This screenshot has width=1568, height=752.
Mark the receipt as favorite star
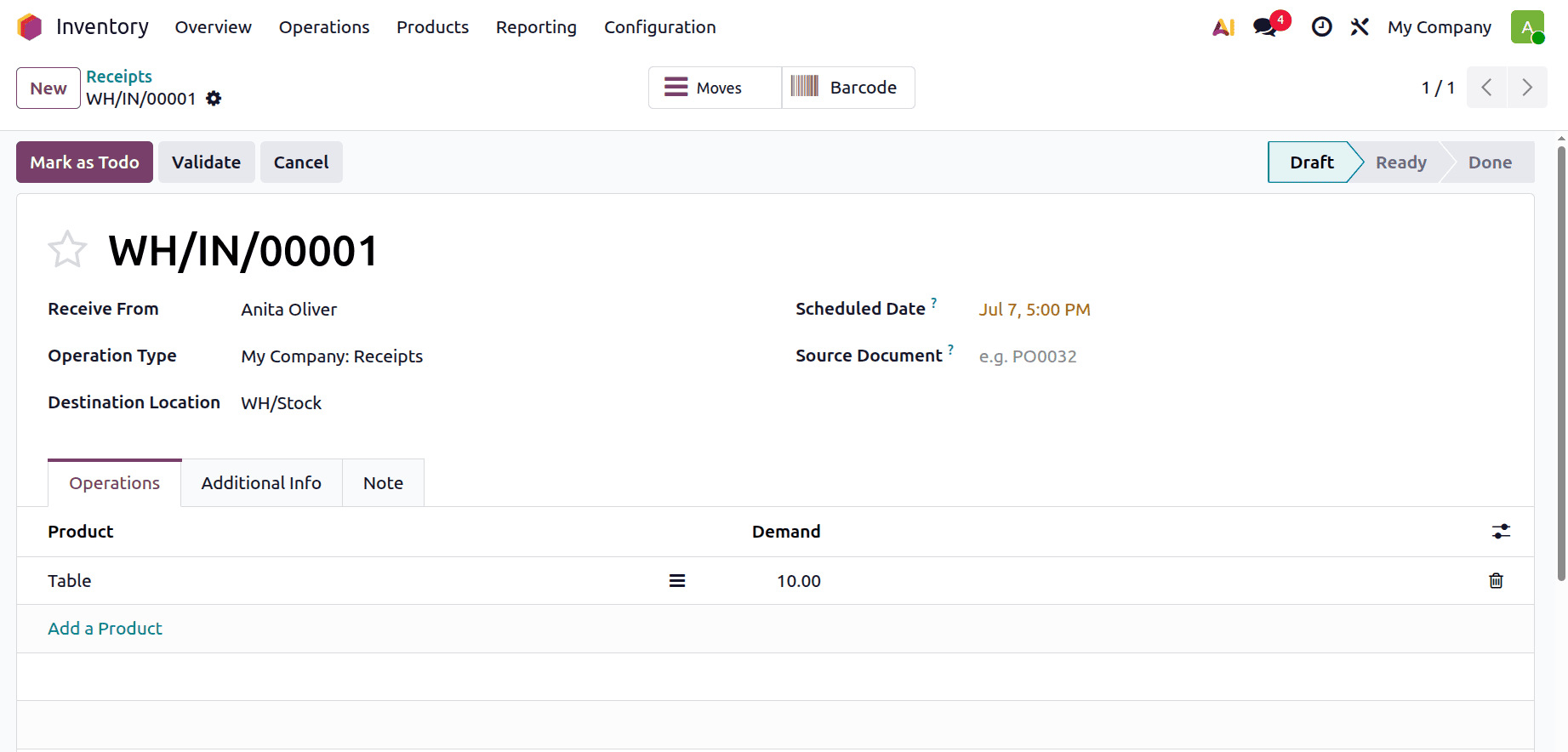[67, 250]
